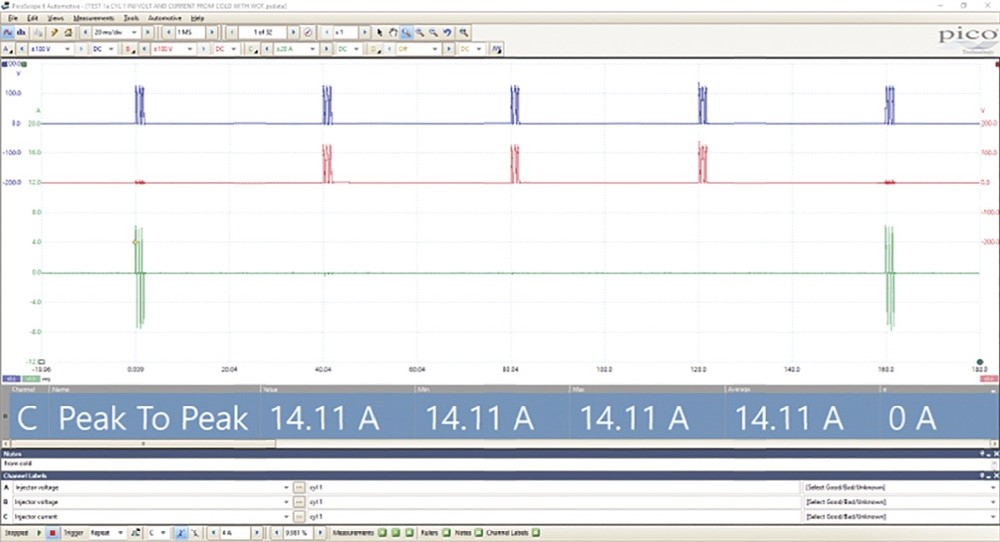Open channel C ±20 A range dropdown
The image size is (1000, 542).
295,48
